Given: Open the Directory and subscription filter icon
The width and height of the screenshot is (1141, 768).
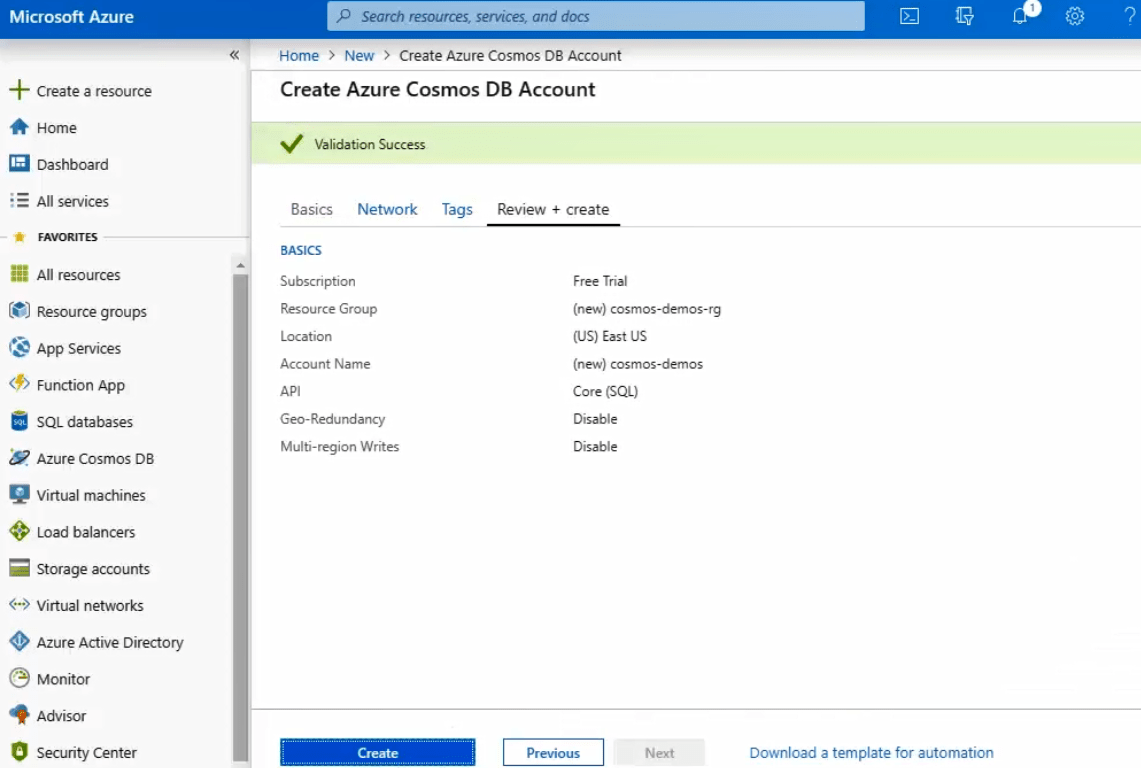Looking at the screenshot, I should pos(964,16).
